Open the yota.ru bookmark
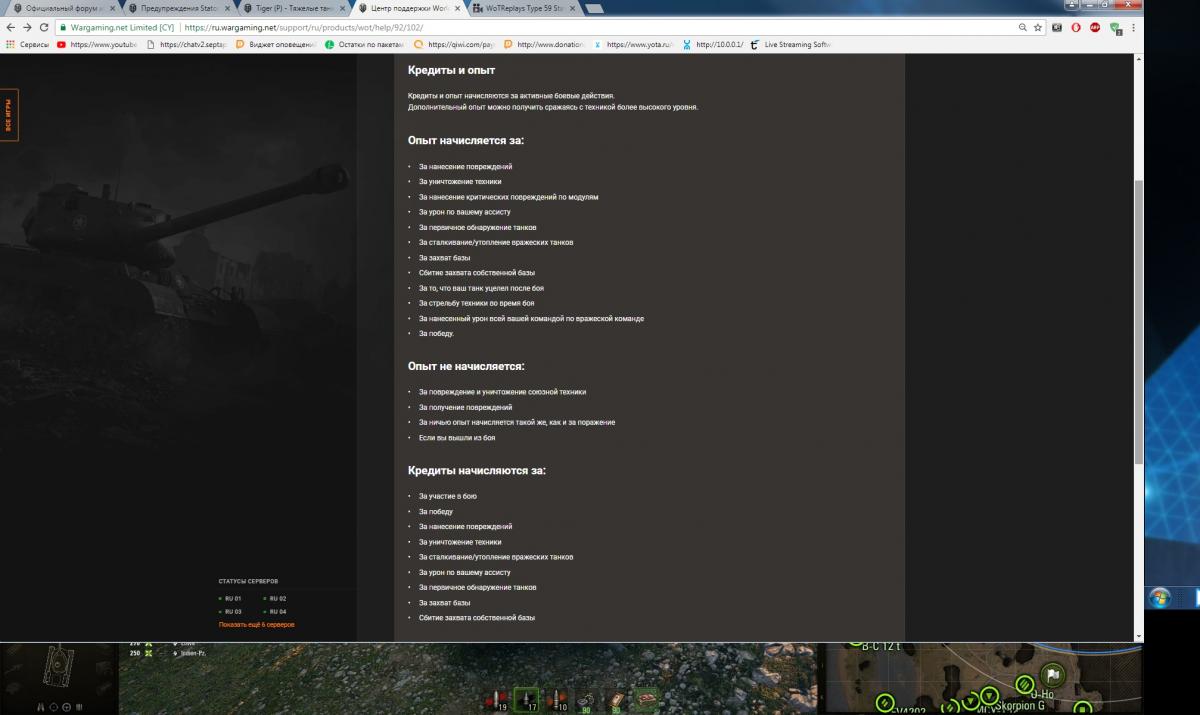The image size is (1200, 715). [x=634, y=45]
